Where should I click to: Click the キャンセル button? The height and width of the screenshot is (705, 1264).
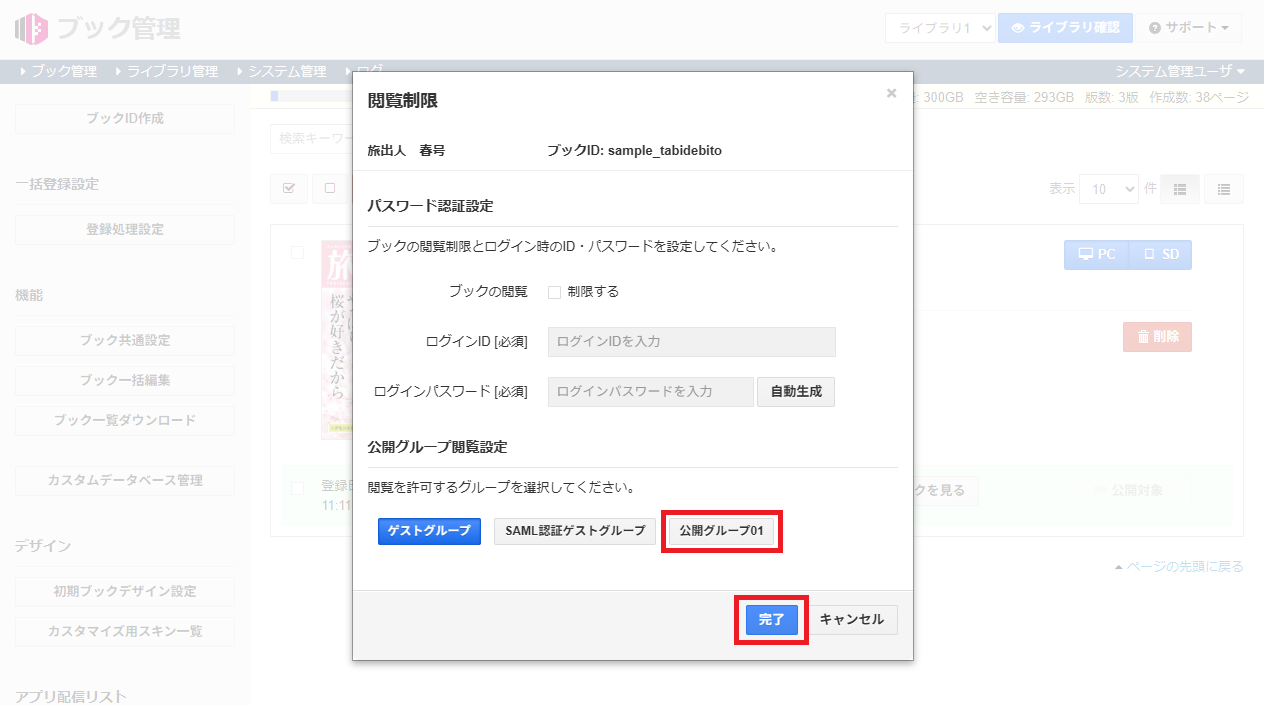coord(852,620)
